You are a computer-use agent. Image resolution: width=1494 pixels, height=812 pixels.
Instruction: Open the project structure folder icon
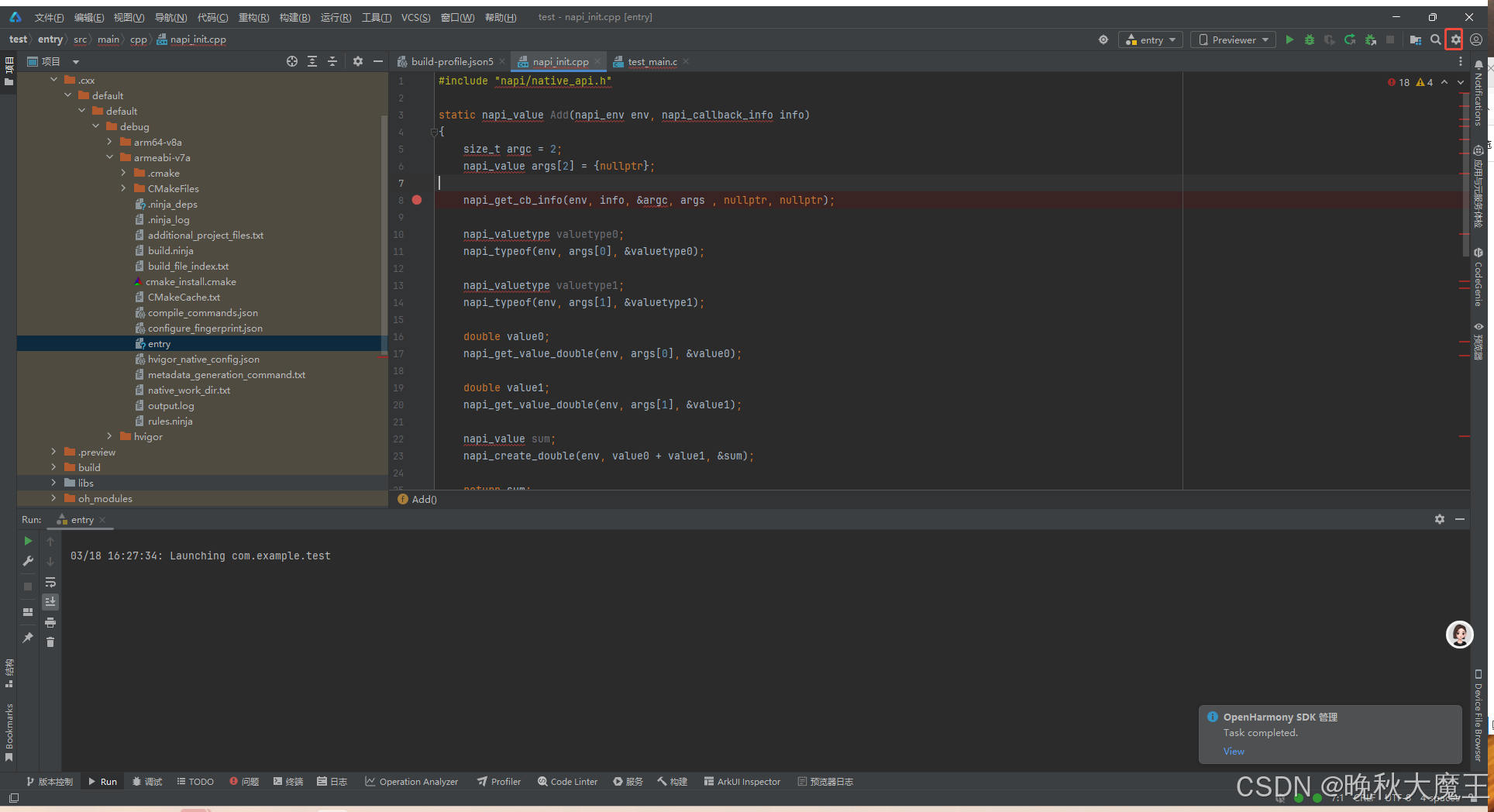(x=1416, y=40)
